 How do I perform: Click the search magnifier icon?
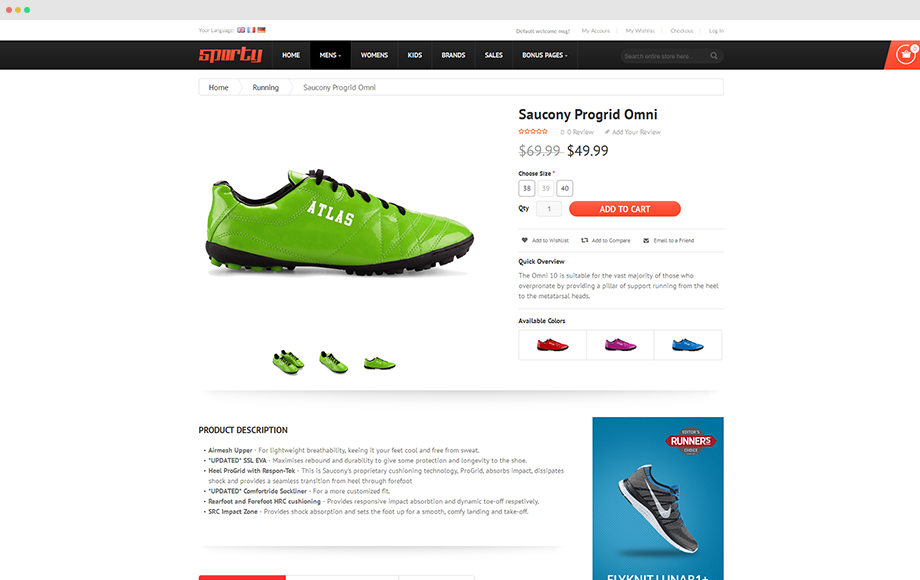pyautogui.click(x=714, y=56)
